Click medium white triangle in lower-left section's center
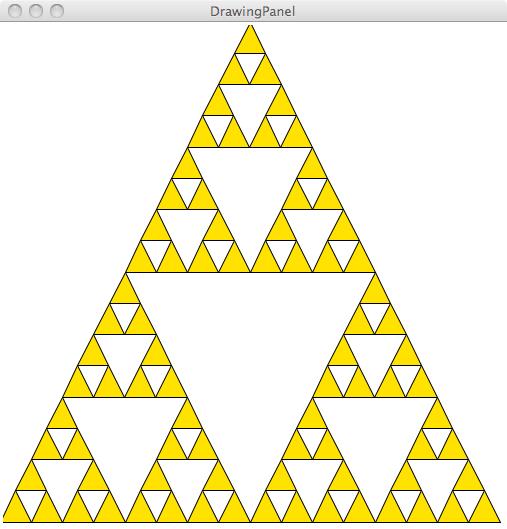The height and width of the screenshot is (529, 507). 125,439
